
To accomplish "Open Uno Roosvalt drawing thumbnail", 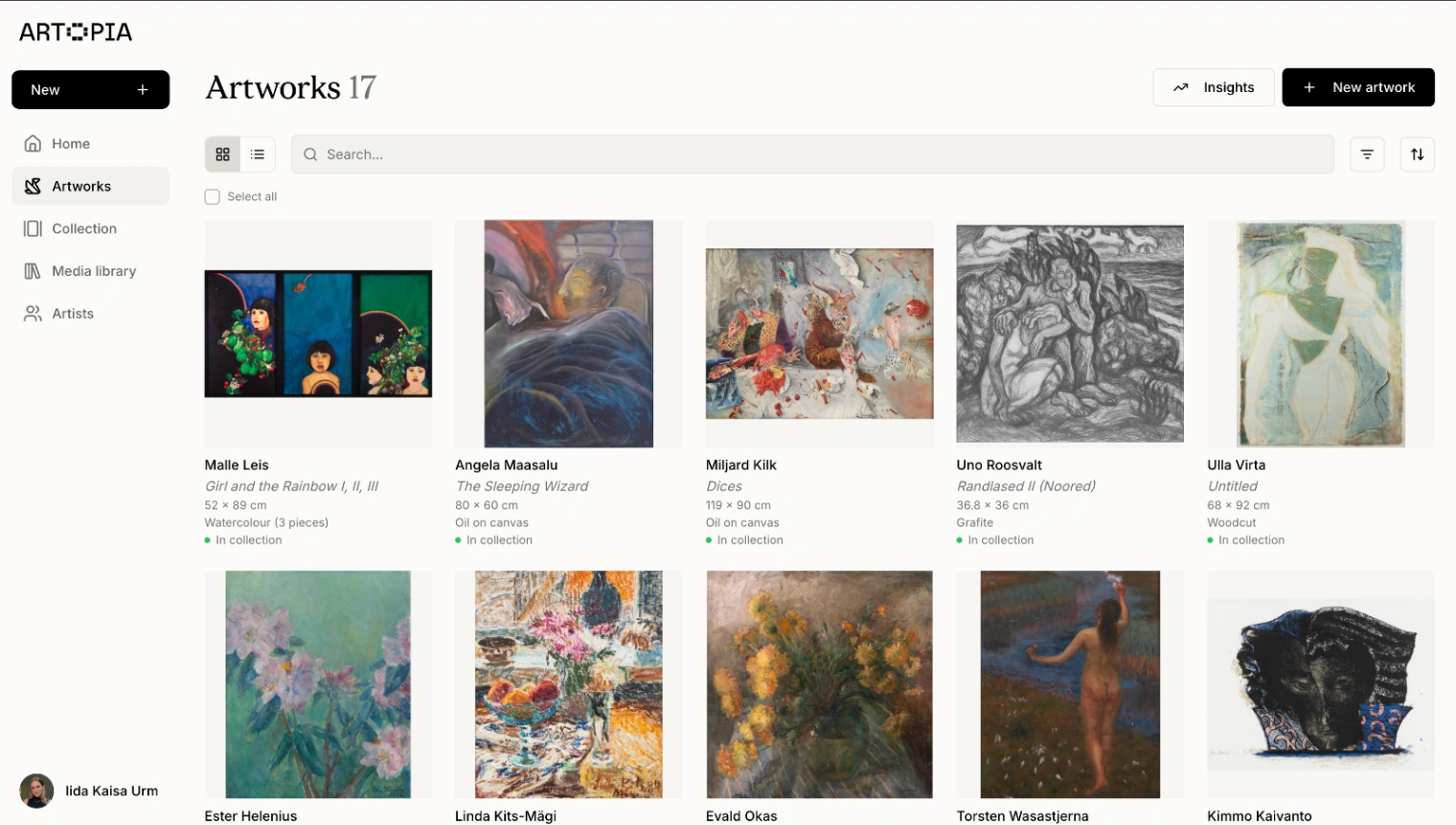I will (x=1070, y=333).
